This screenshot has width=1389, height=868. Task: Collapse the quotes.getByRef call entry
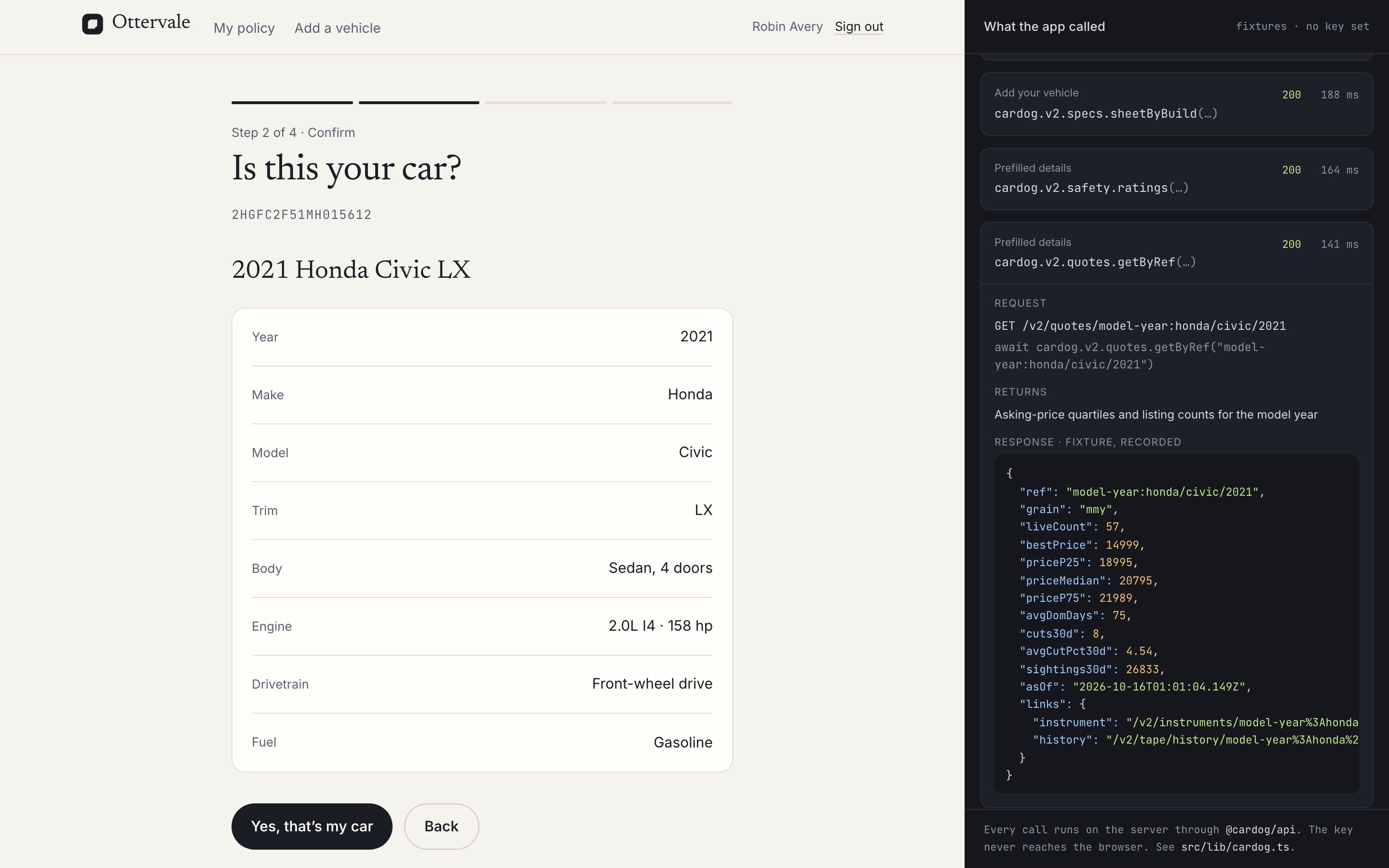(x=1176, y=253)
